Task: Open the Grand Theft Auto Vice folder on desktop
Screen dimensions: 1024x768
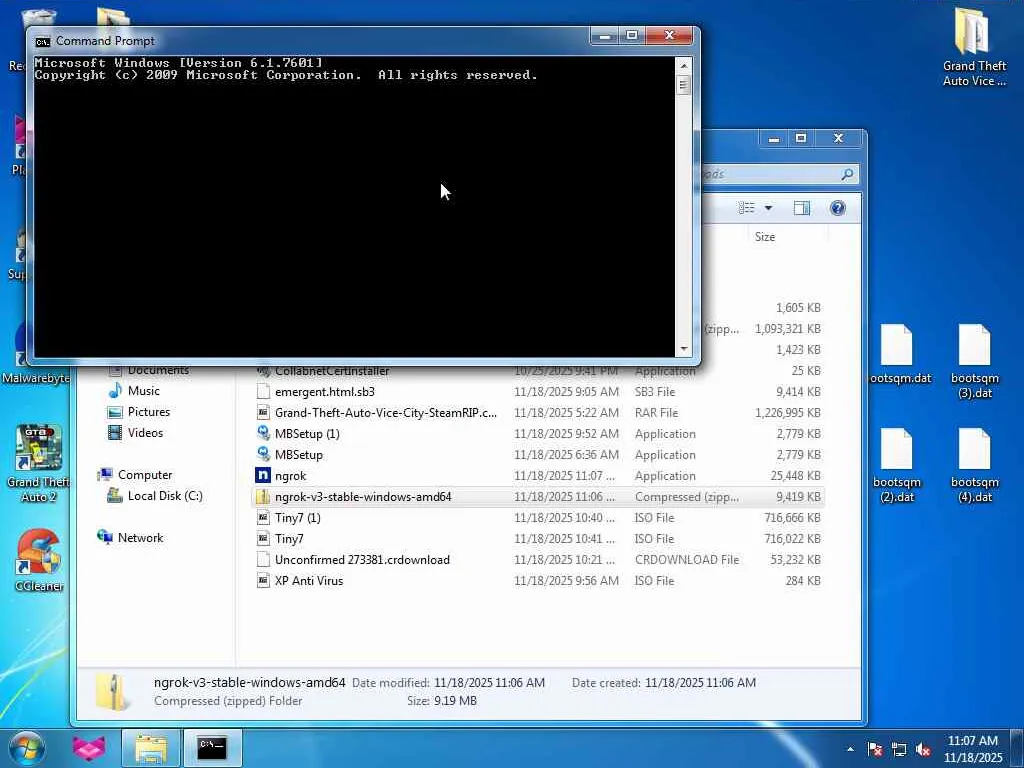Action: (x=974, y=48)
